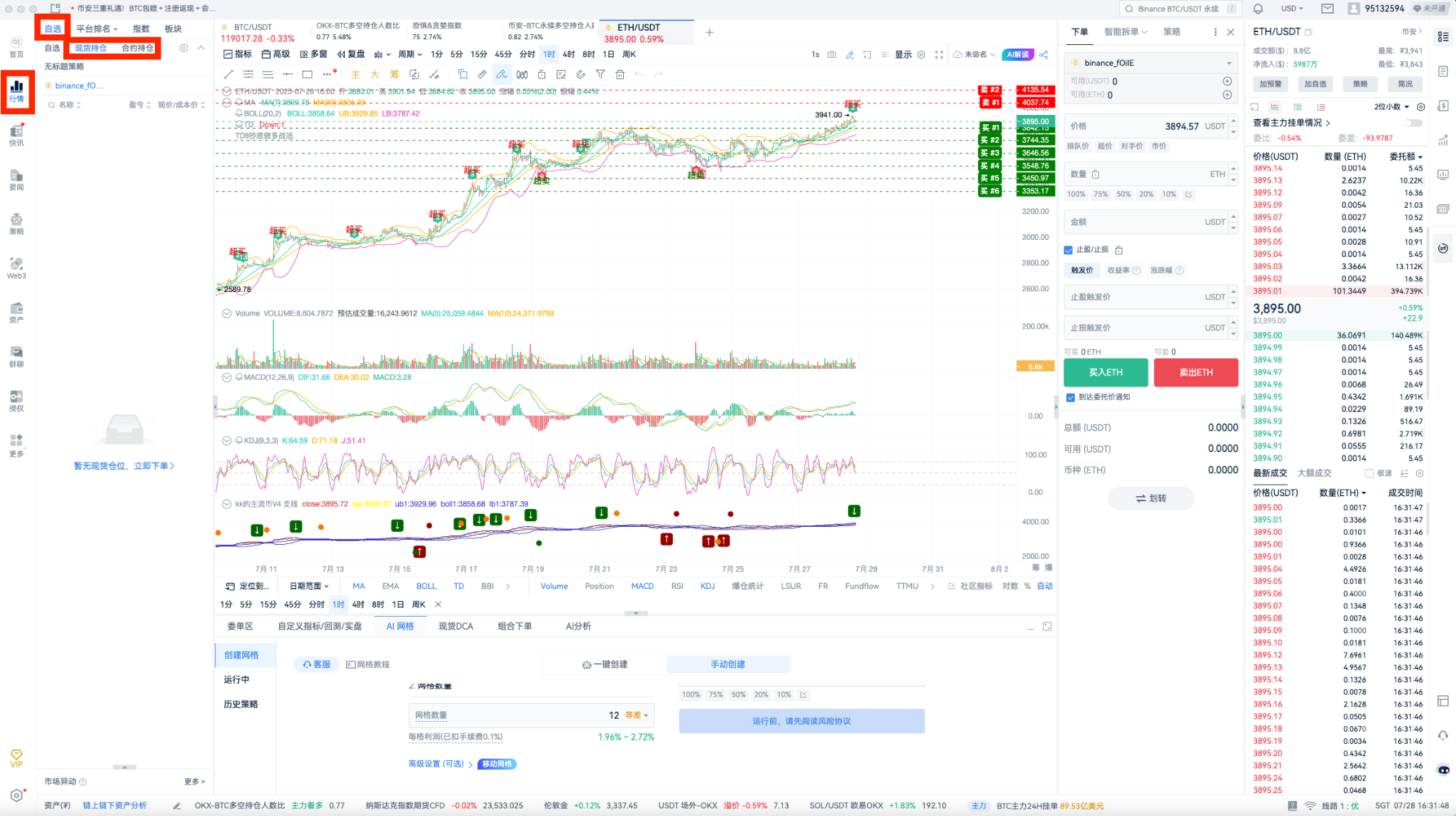
Task: Open USD currency dropdown
Action: [x=1292, y=9]
